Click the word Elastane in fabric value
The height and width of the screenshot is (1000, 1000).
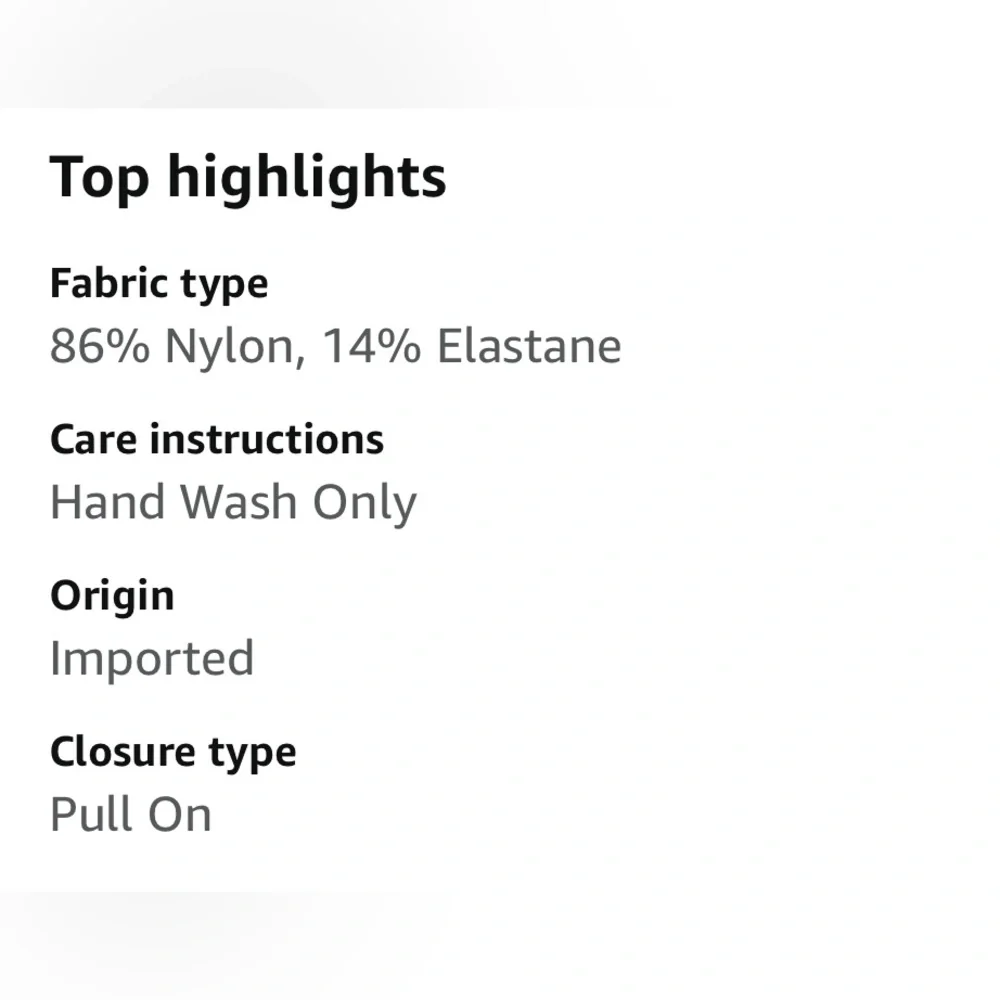tap(529, 346)
